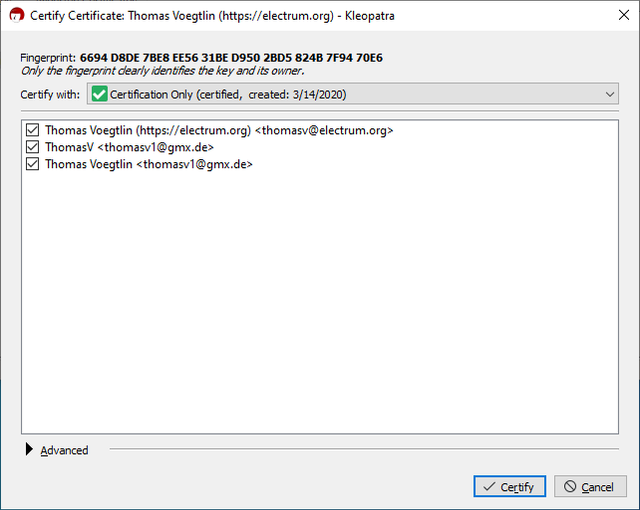Select Certification Only key combo box
This screenshot has width=640, height=510.
tap(353, 94)
